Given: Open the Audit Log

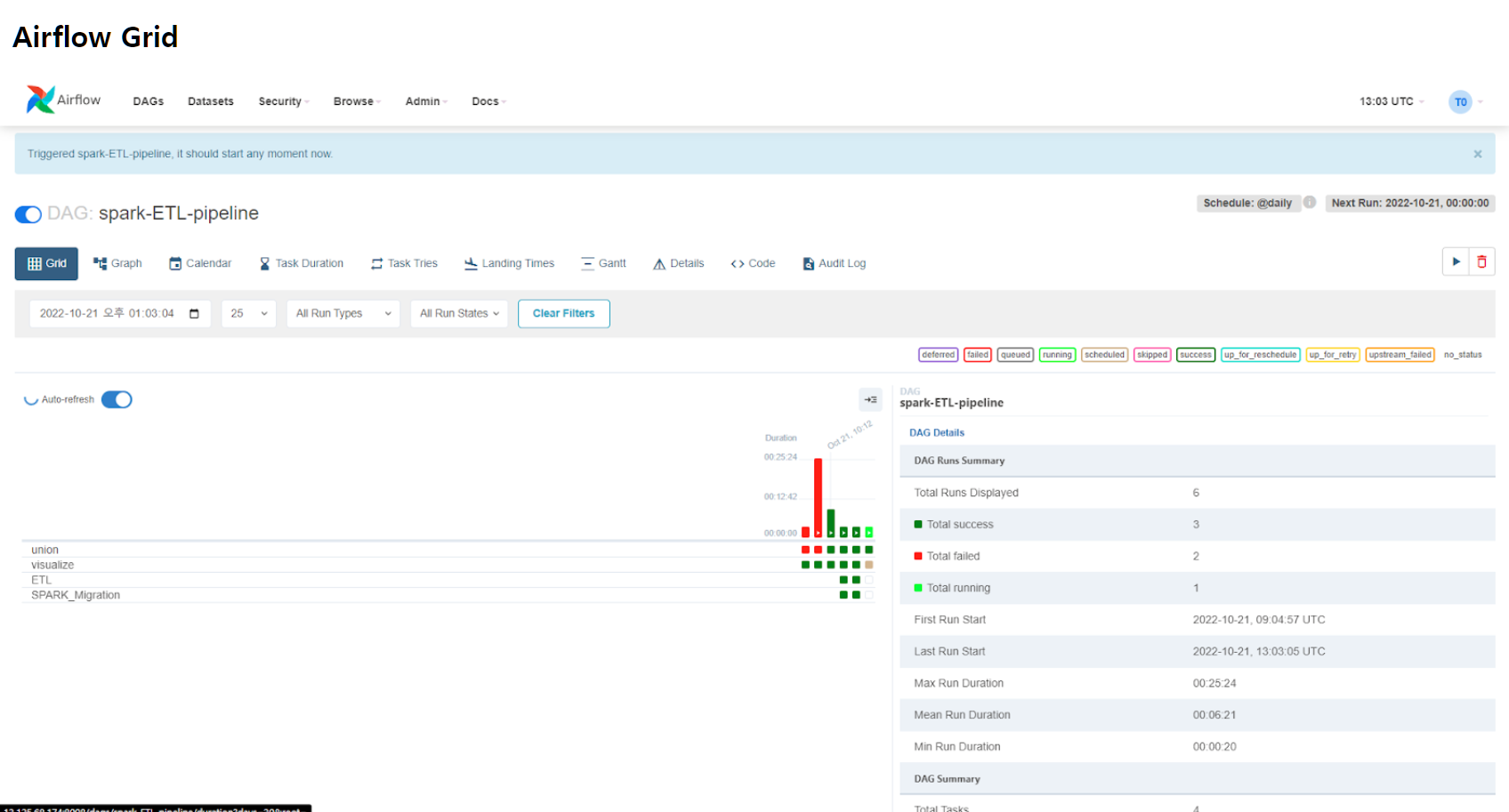Looking at the screenshot, I should pyautogui.click(x=833, y=263).
